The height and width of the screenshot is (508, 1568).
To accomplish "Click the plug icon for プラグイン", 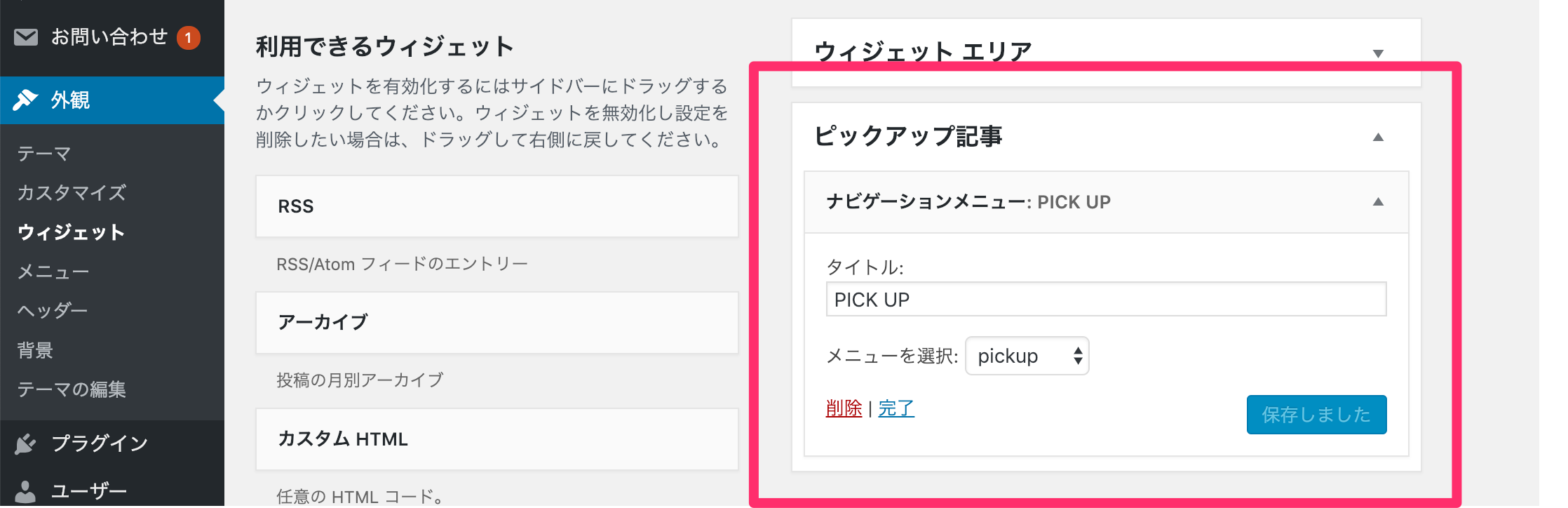I will point(25,443).
